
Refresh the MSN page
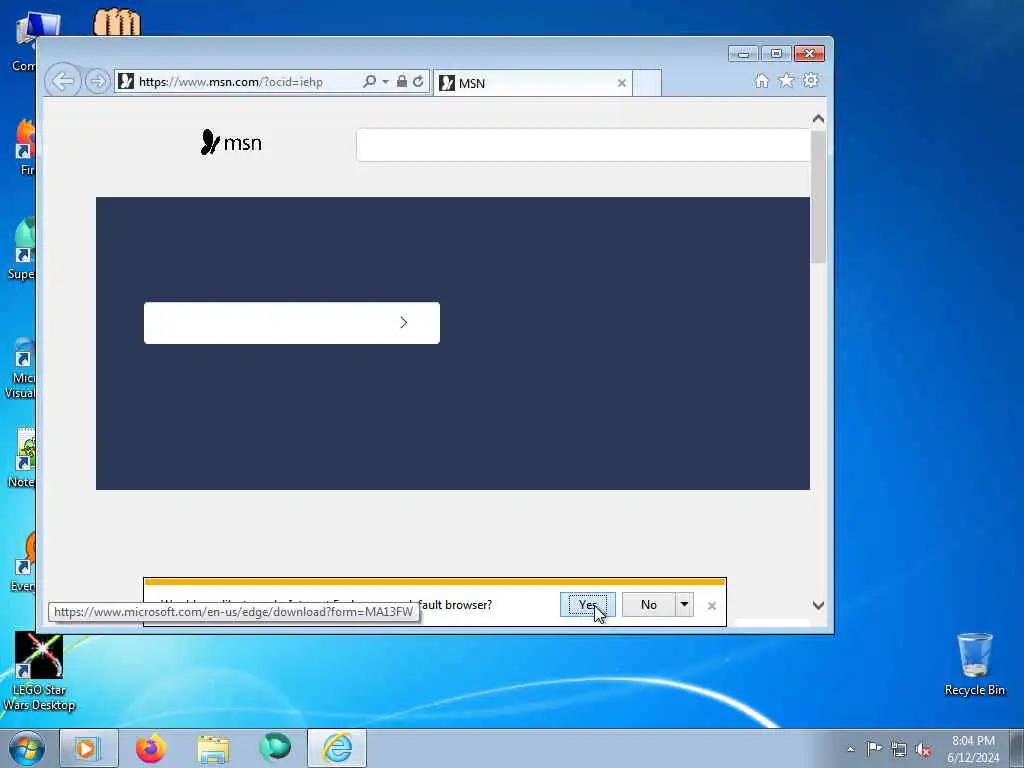point(419,82)
